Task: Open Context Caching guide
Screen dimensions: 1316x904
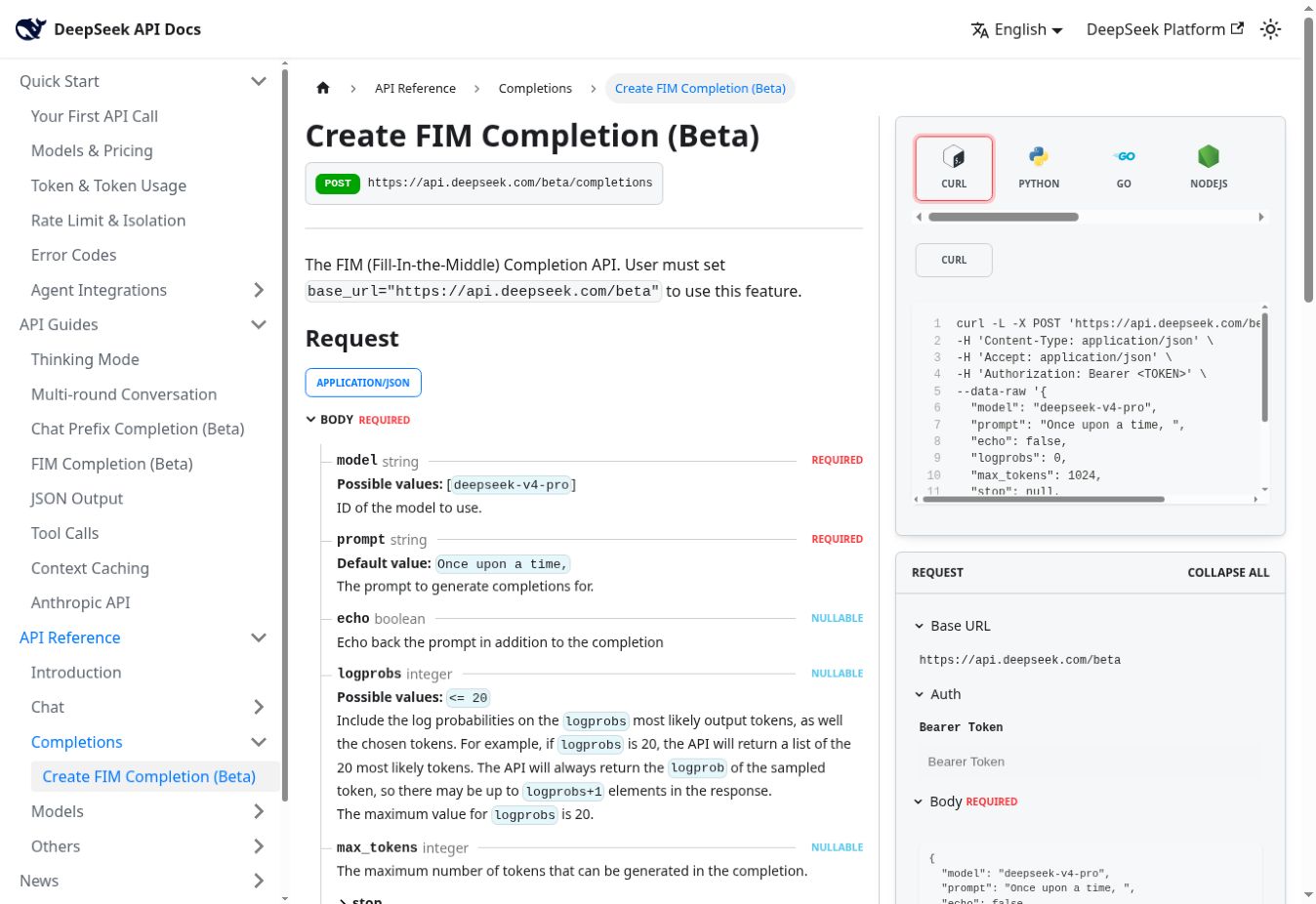Action: click(90, 568)
